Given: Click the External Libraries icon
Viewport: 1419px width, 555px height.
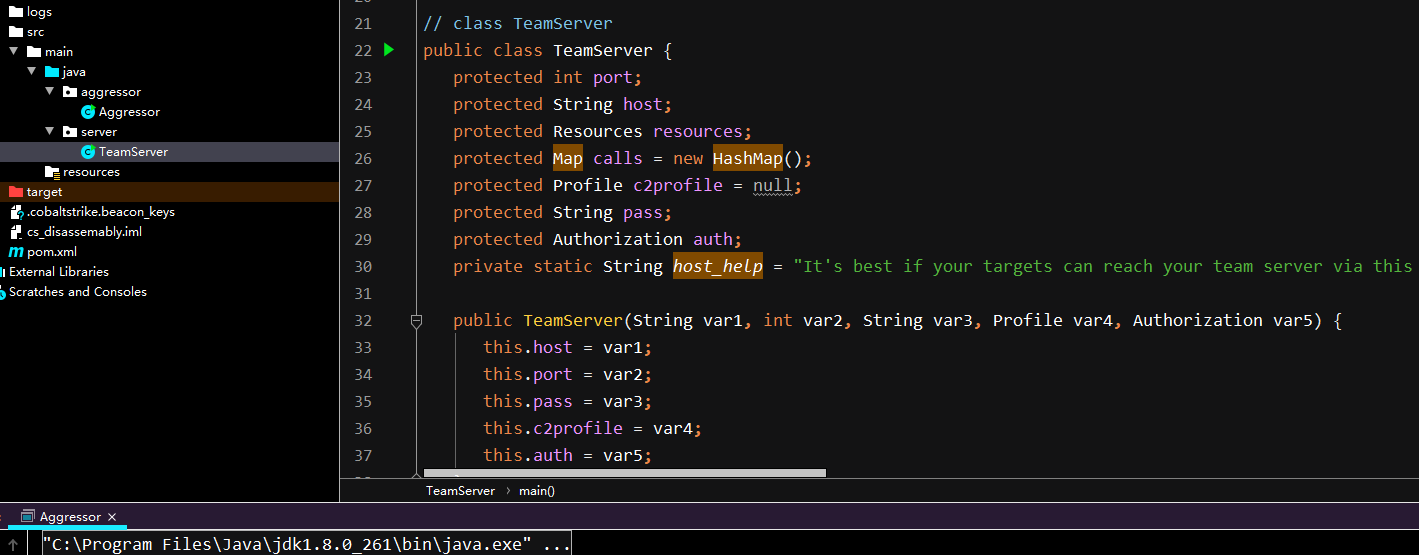Looking at the screenshot, I should tap(3, 272).
